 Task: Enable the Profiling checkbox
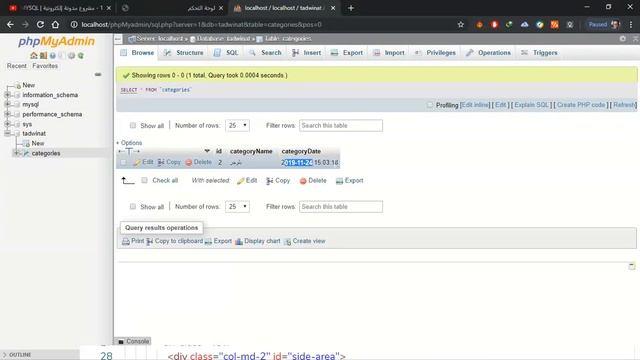click(x=430, y=105)
